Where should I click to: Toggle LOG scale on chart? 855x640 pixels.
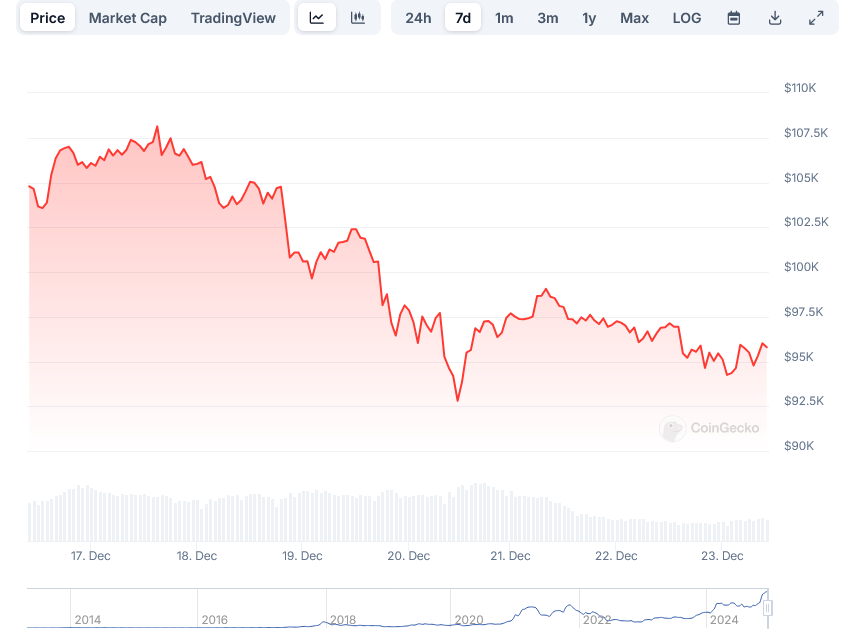(687, 18)
